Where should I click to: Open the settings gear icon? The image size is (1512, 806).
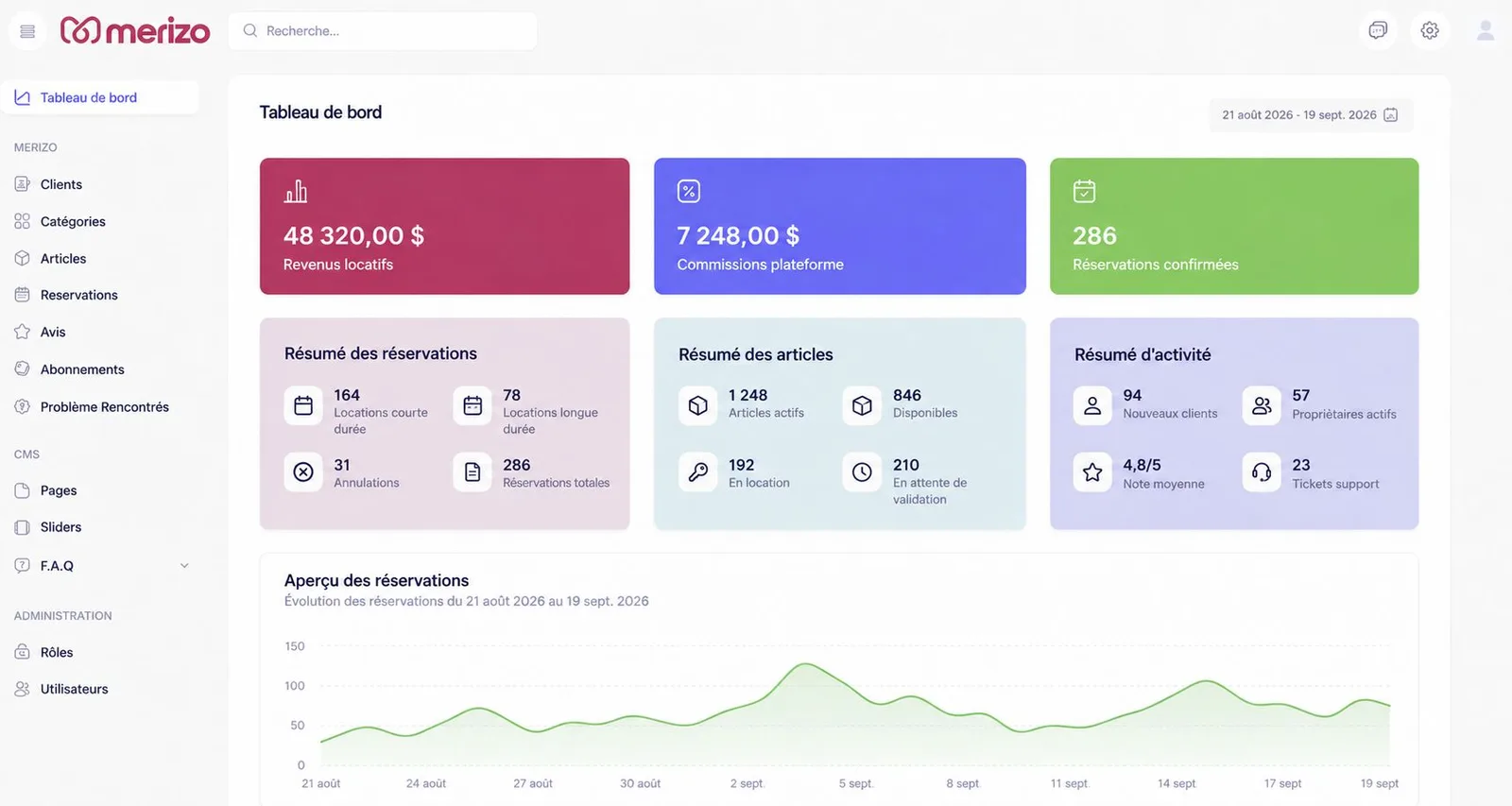[1430, 30]
